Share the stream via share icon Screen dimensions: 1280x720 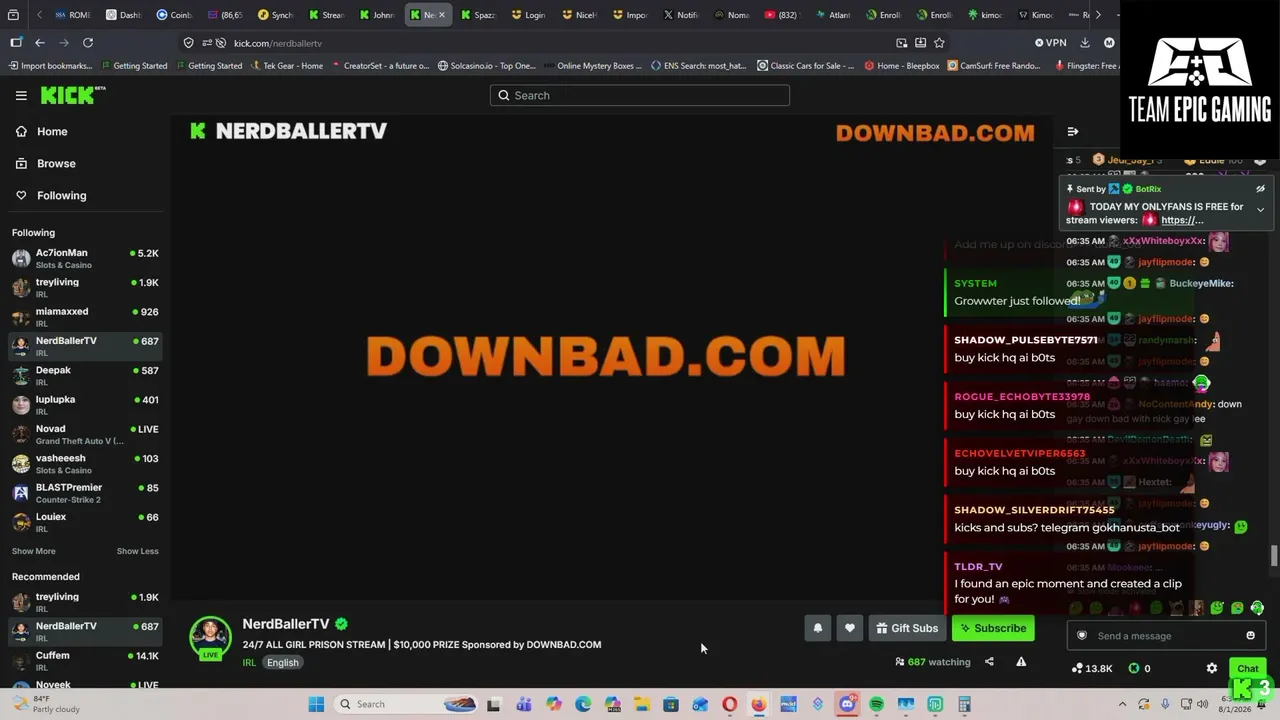989,662
